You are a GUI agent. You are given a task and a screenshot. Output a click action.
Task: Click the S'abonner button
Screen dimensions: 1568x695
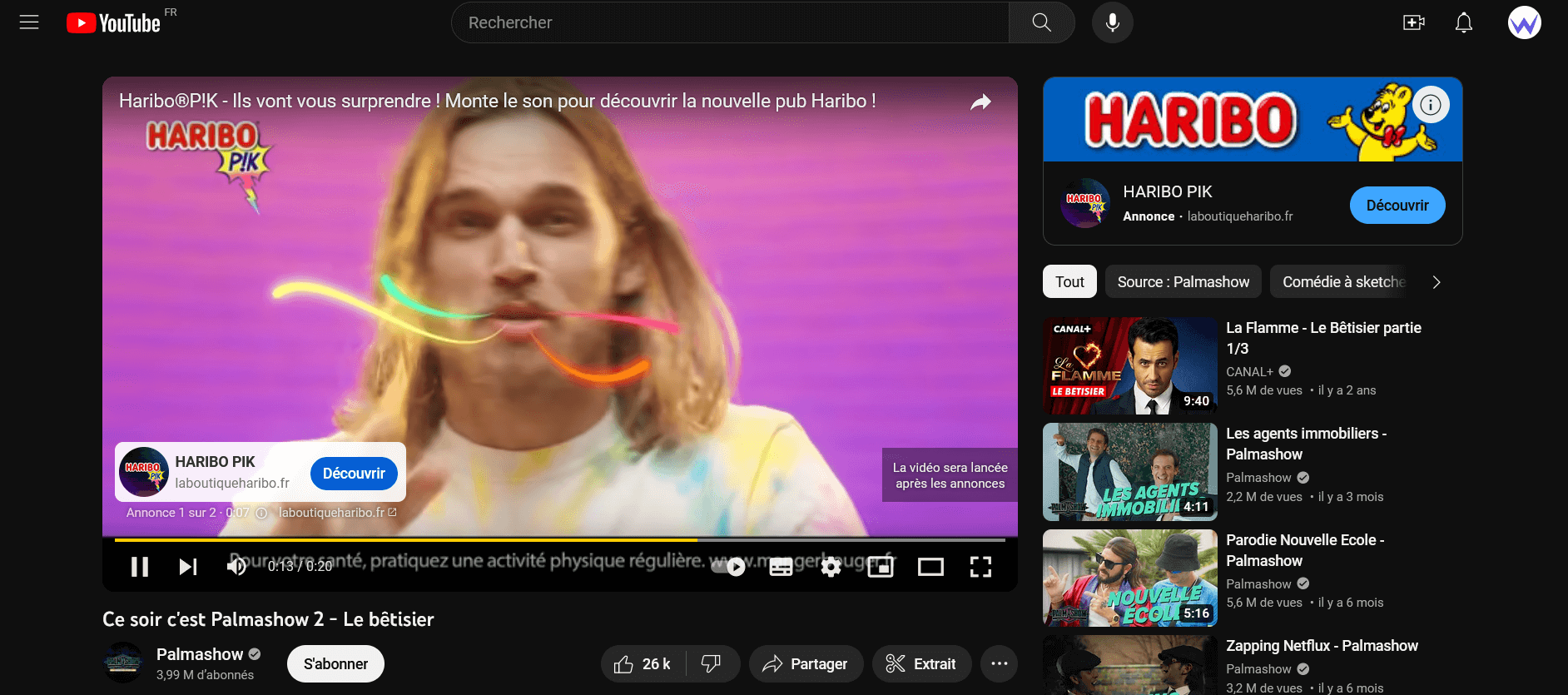335,663
